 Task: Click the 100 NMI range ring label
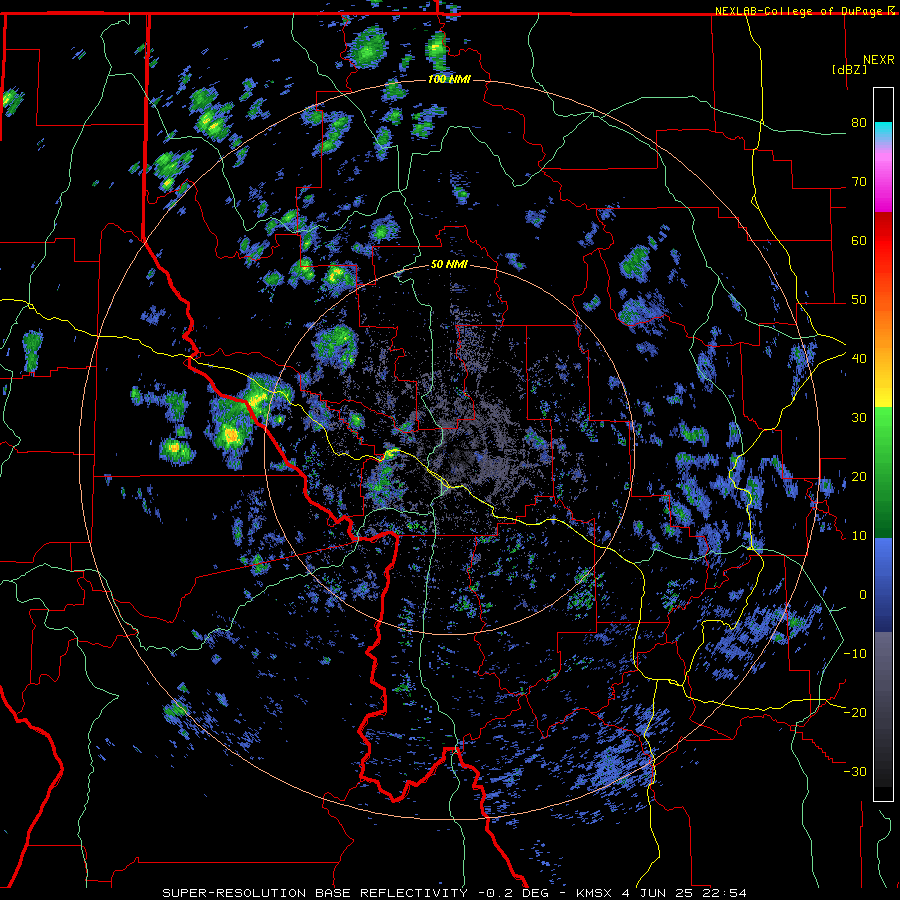coord(449,79)
